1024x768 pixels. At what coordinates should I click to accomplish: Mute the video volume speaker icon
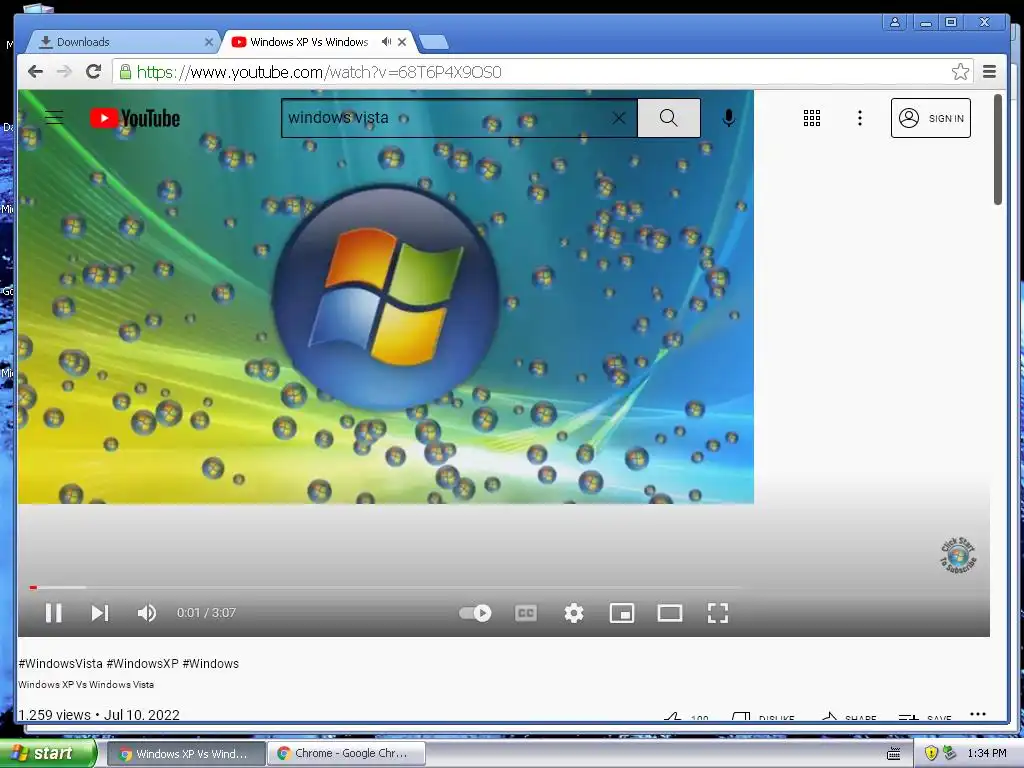[x=146, y=613]
